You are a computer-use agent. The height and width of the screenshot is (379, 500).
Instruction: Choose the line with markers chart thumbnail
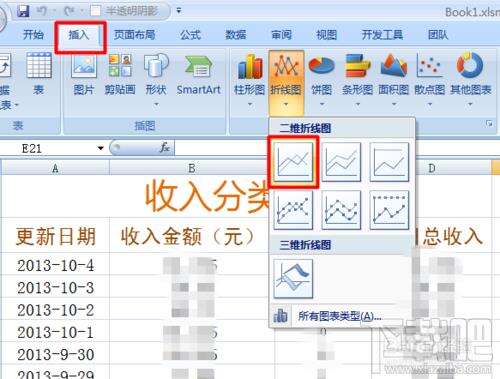click(293, 210)
